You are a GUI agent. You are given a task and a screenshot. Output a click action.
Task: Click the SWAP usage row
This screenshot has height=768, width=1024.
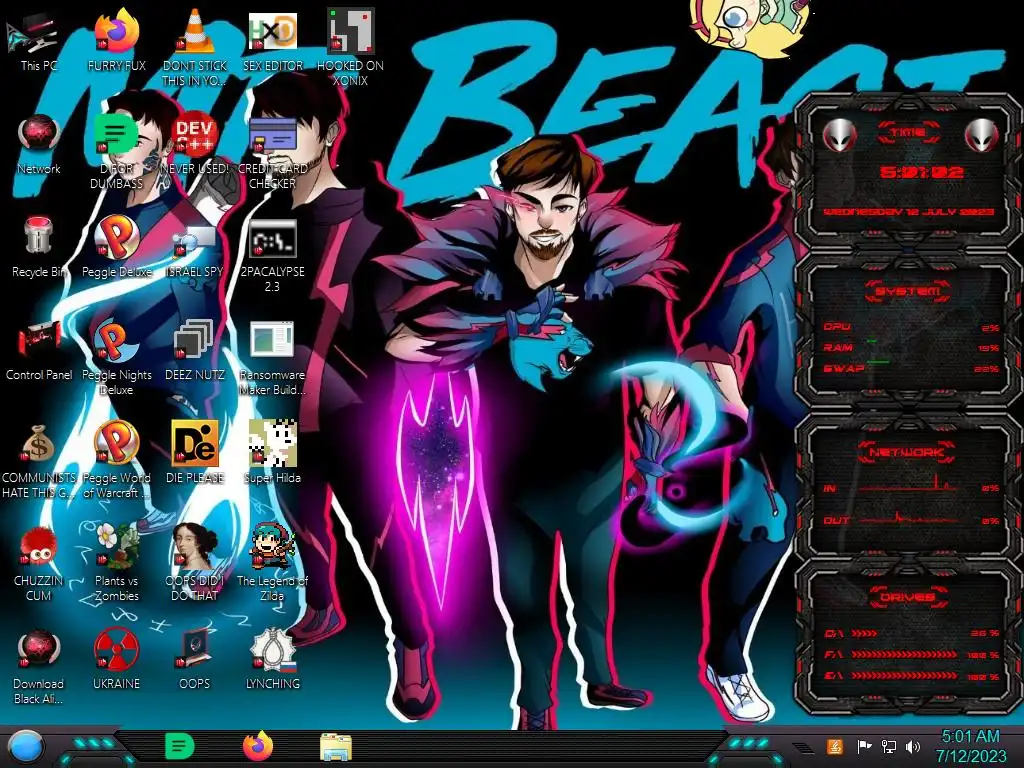pos(912,368)
